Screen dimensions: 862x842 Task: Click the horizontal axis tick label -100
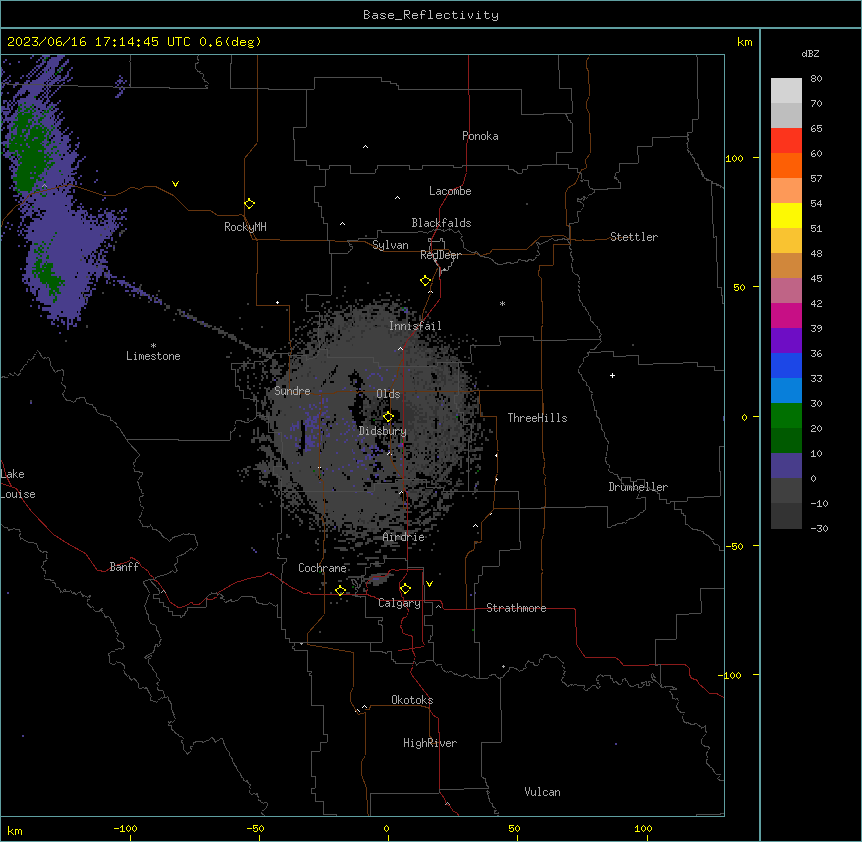[x=125, y=828]
